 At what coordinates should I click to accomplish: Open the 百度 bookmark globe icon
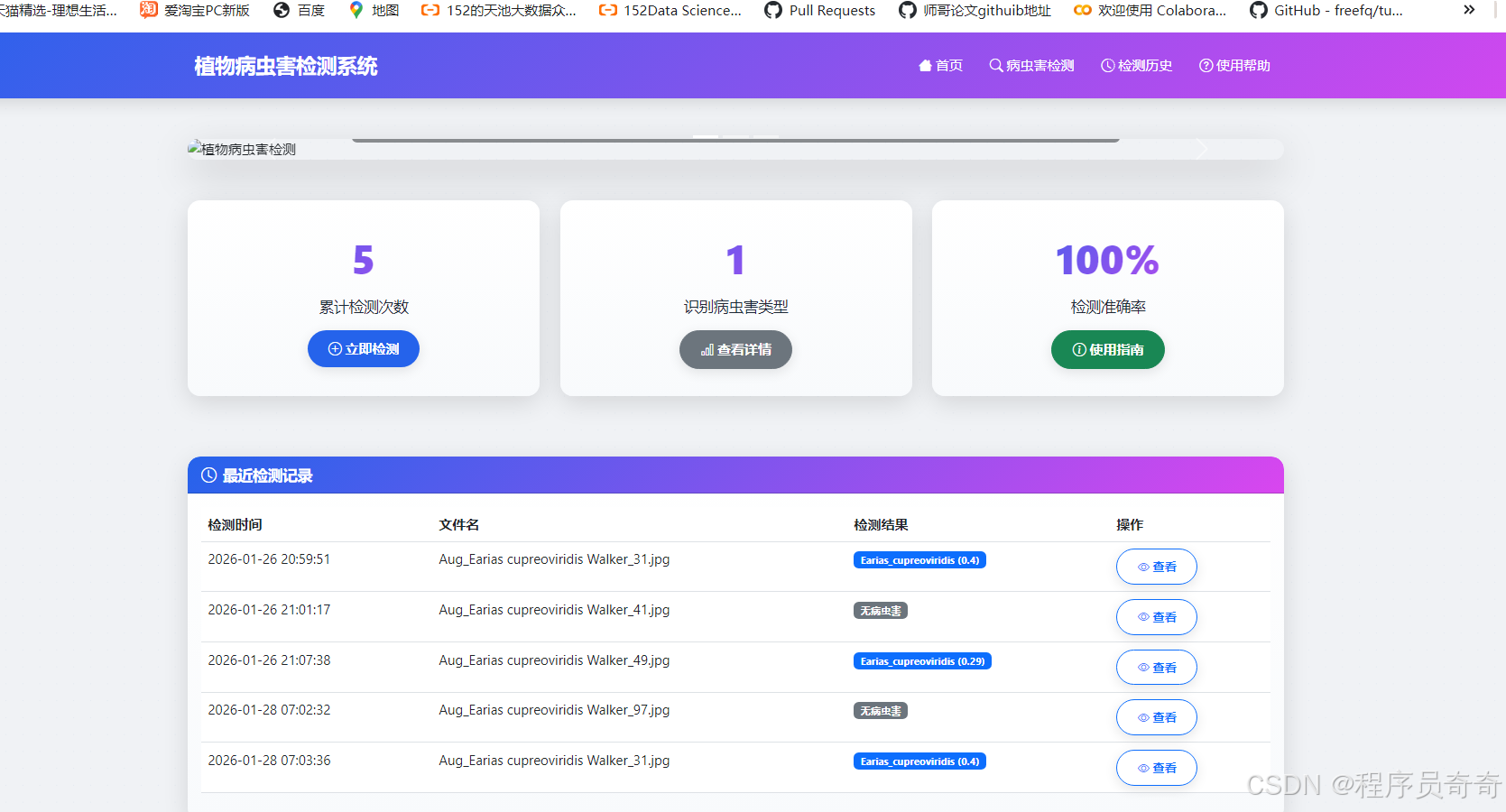click(x=282, y=10)
